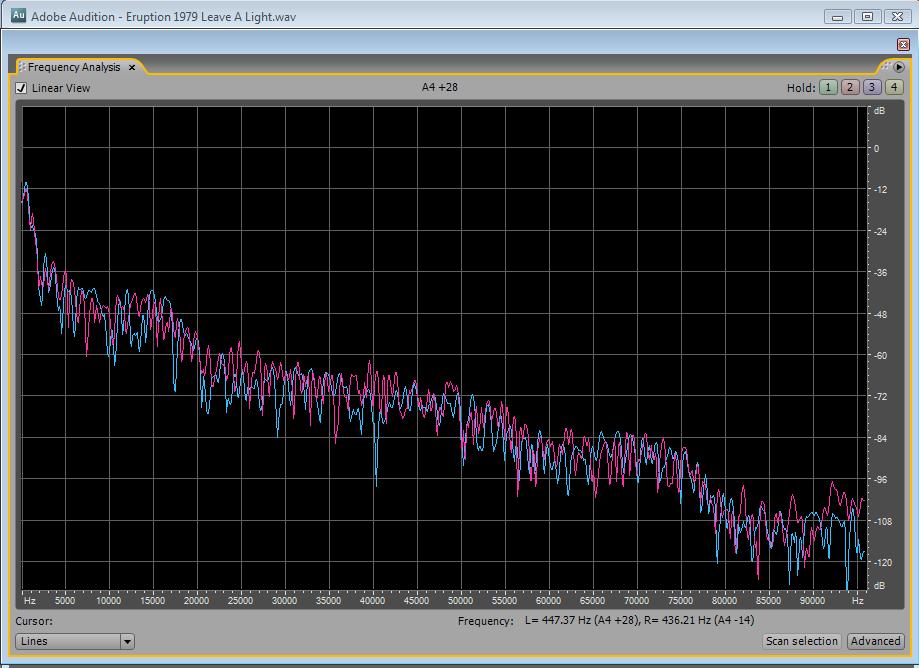Close the floating panel with red X

pos(903,45)
